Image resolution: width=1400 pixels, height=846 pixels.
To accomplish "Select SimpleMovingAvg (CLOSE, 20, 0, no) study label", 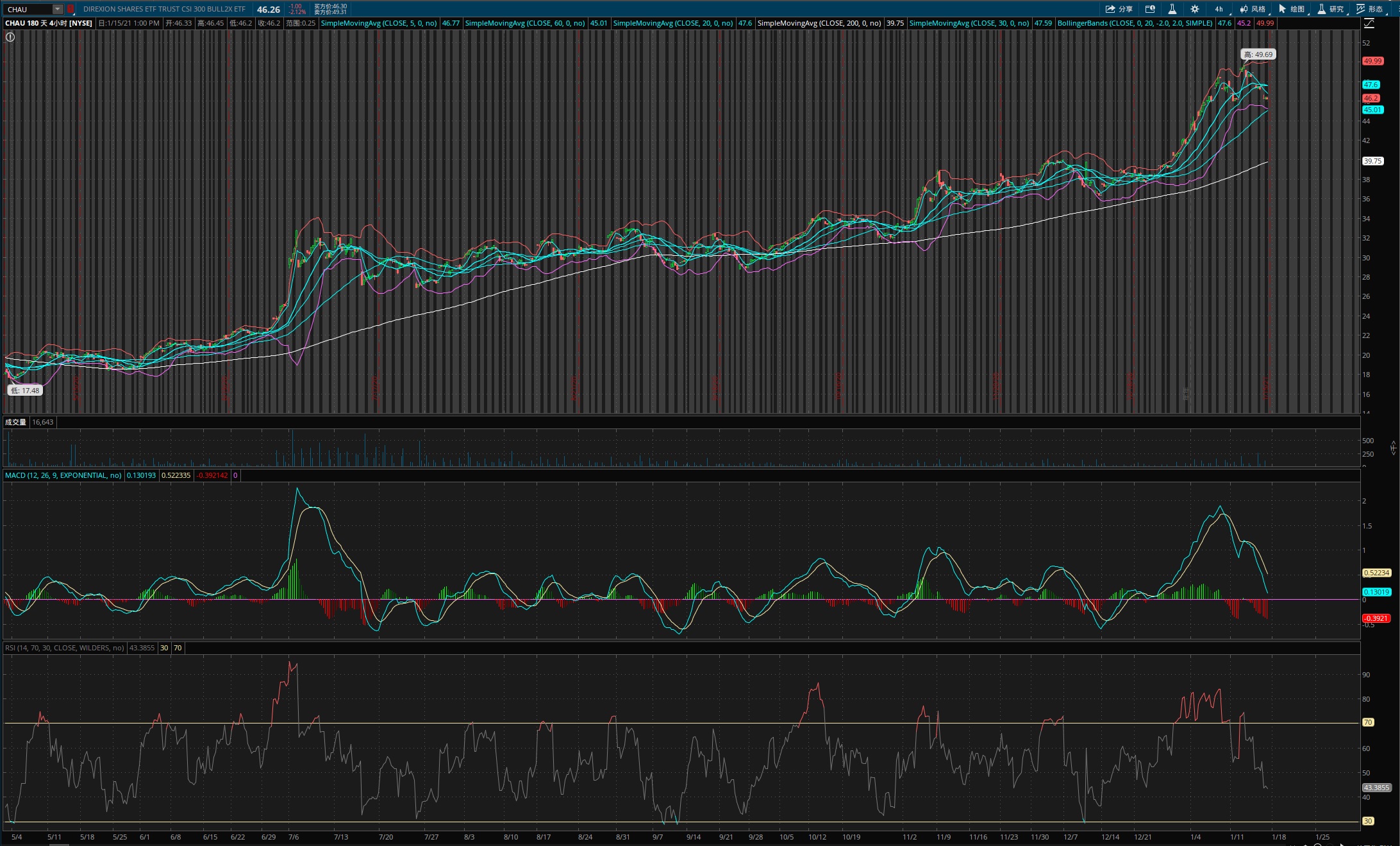I will pos(672,23).
